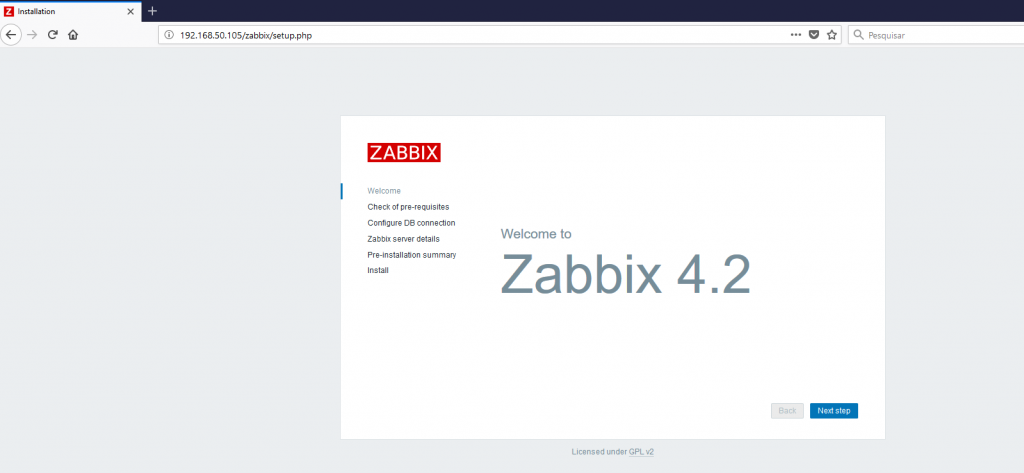Select the Install step
Image resolution: width=1024 pixels, height=473 pixels.
coord(378,270)
